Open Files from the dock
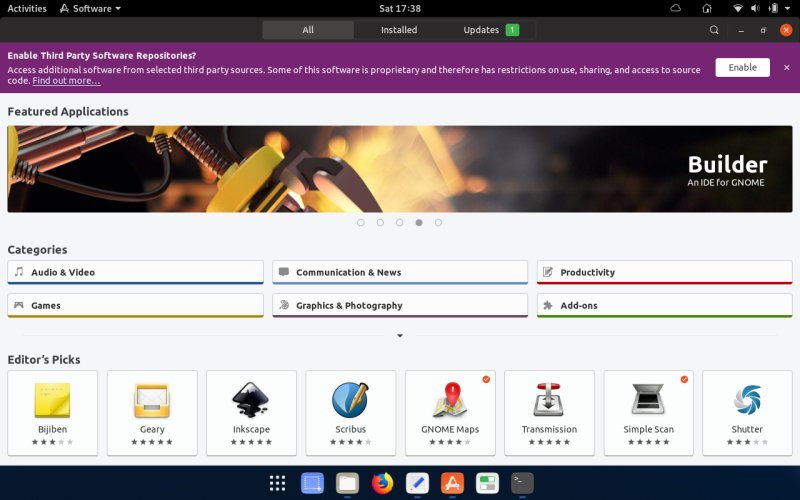Viewport: 800px width, 500px height. pyautogui.click(x=347, y=483)
